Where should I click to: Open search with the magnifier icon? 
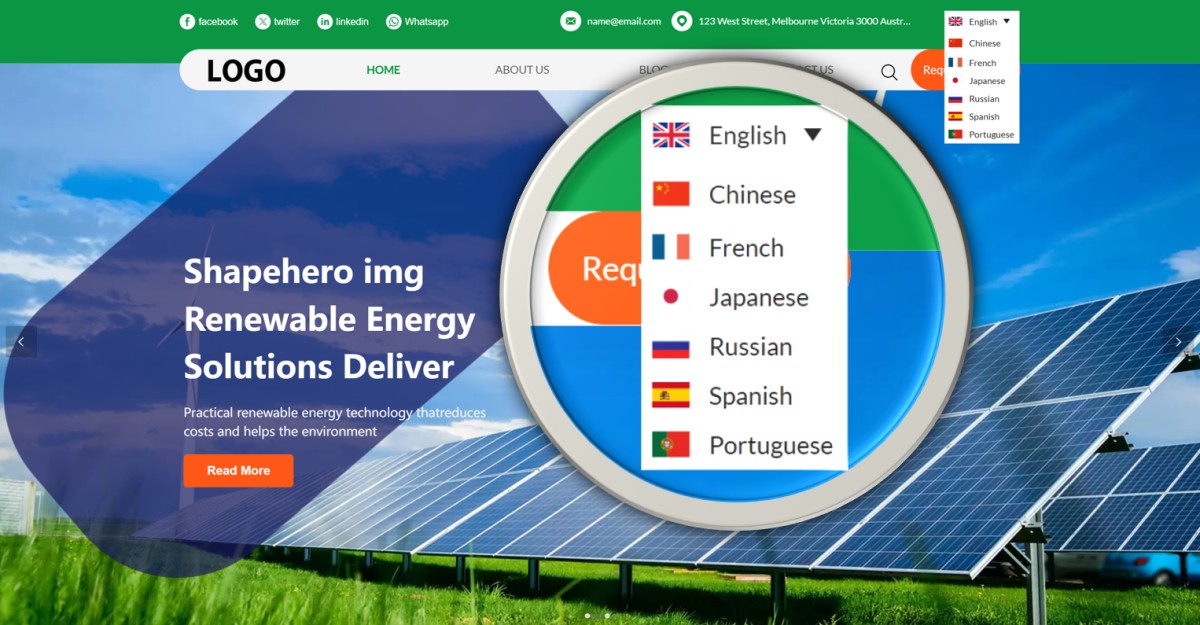pos(889,72)
